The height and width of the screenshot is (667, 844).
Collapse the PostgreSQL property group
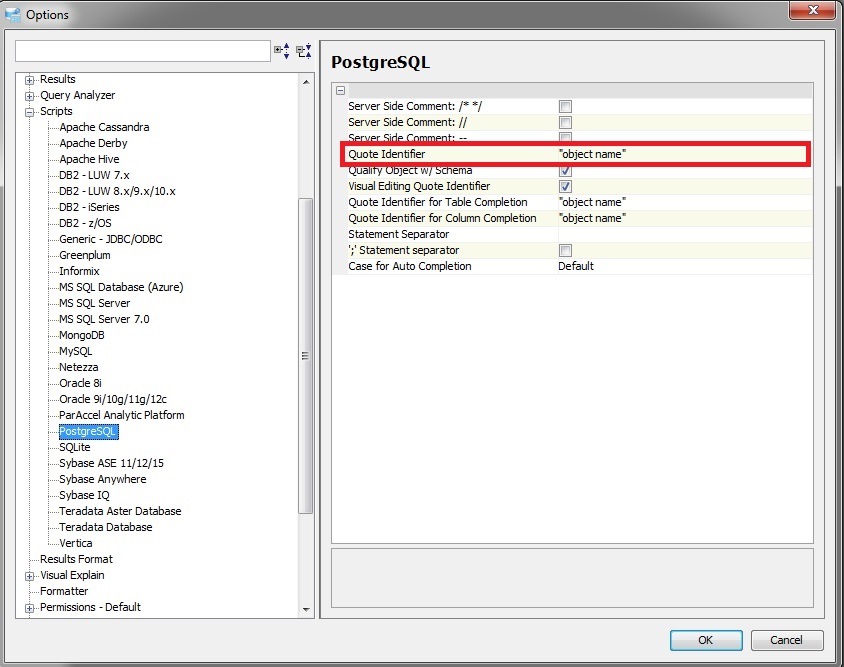[x=340, y=90]
